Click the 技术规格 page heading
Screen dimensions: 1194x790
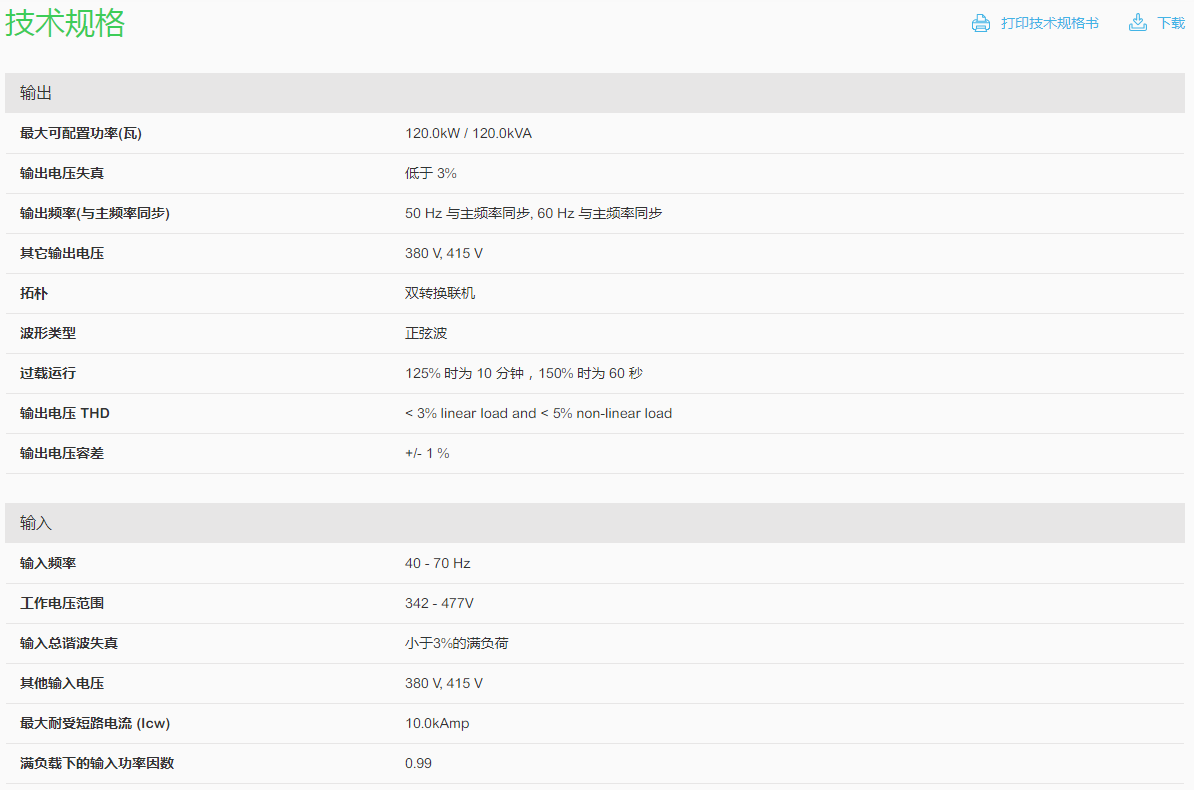pos(65,22)
